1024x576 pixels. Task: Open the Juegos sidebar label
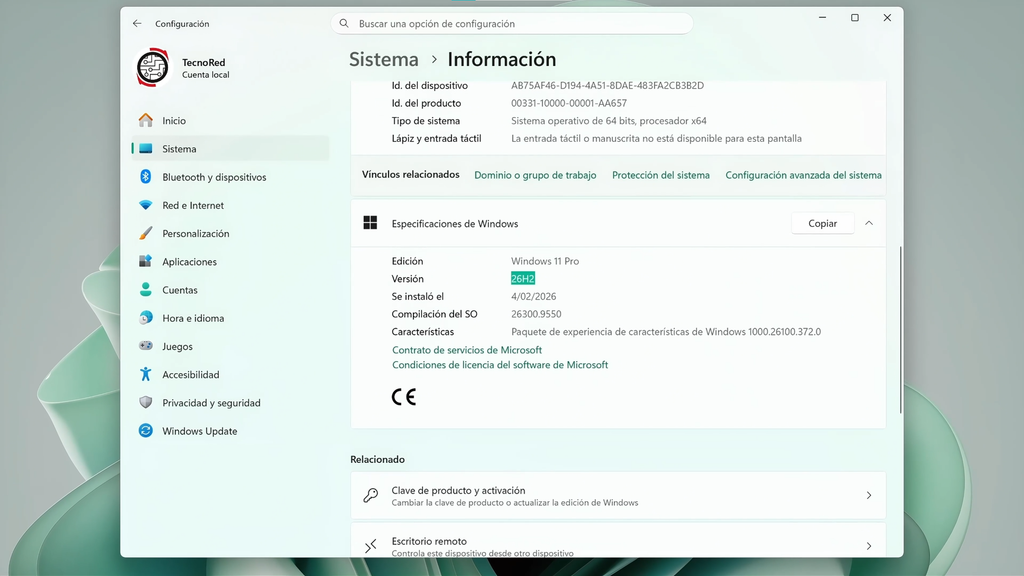(177, 347)
